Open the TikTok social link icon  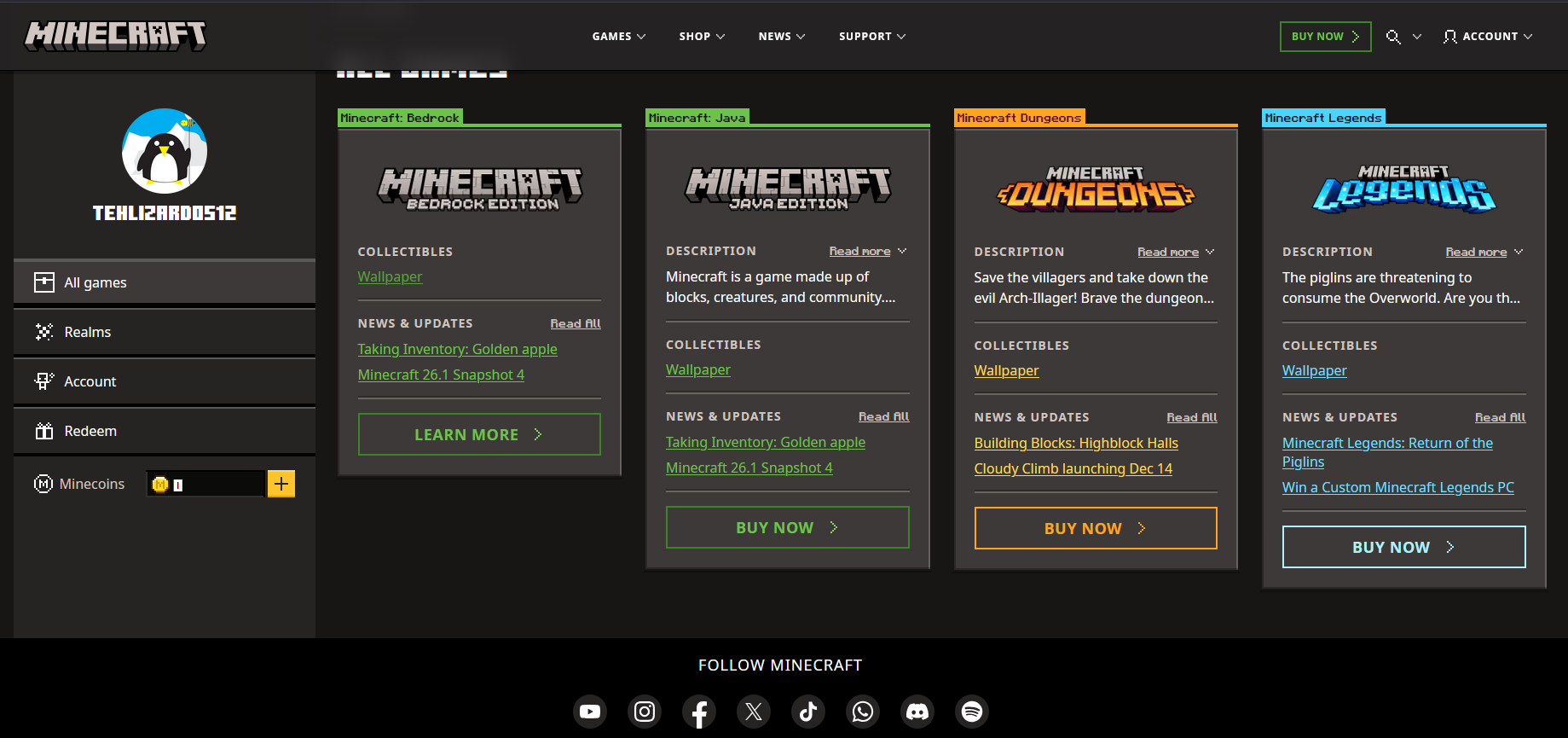coord(808,712)
